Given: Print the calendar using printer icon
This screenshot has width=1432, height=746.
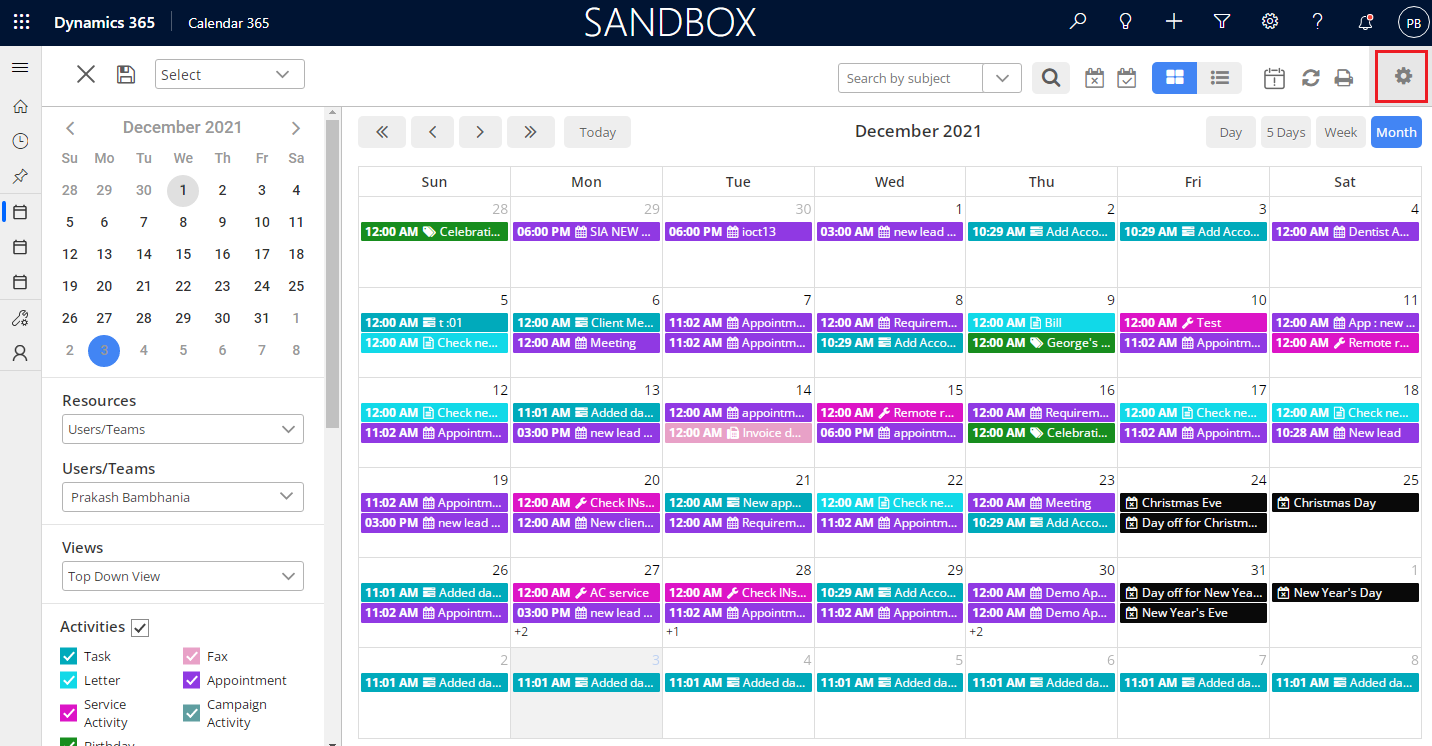Looking at the screenshot, I should tap(1344, 78).
